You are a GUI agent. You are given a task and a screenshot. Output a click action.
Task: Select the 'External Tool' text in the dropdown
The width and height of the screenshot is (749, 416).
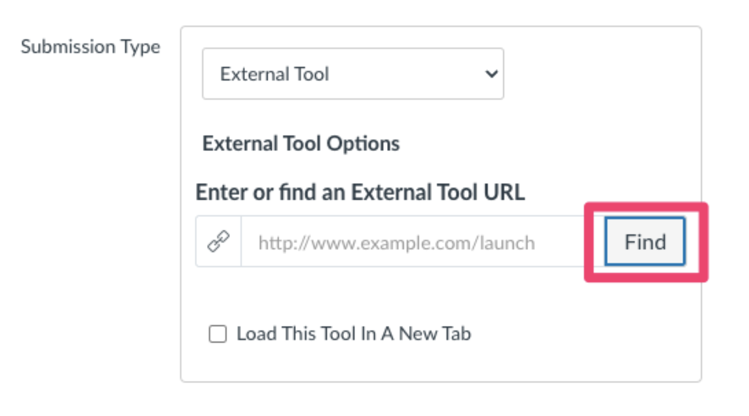[274, 74]
